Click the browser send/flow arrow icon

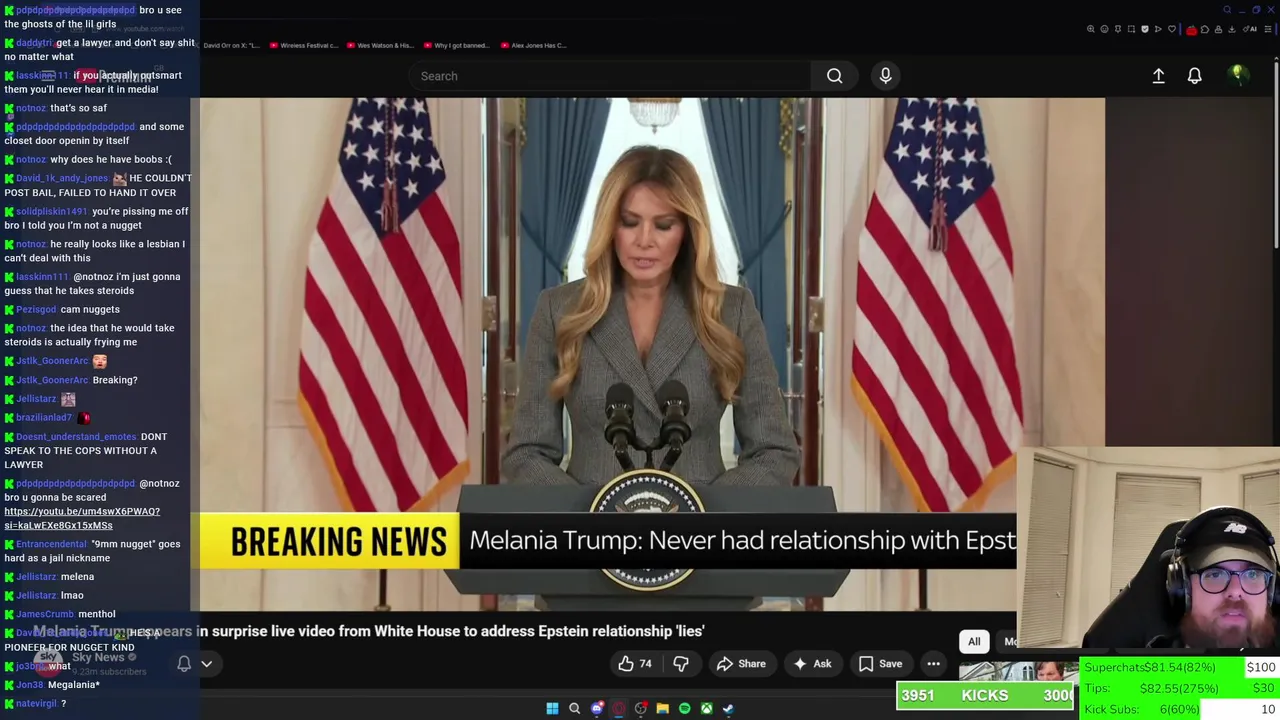(x=1158, y=29)
